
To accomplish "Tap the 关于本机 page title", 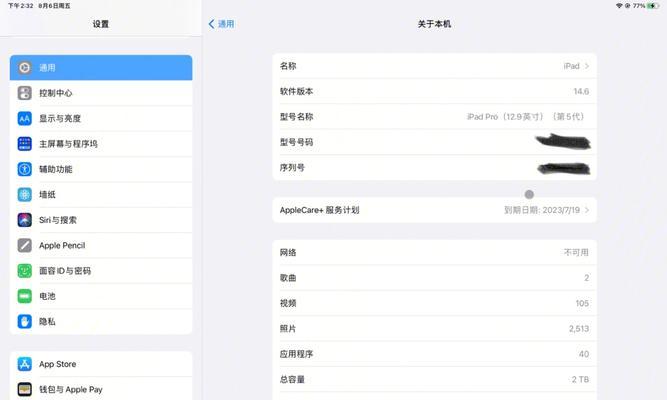I will (434, 24).
